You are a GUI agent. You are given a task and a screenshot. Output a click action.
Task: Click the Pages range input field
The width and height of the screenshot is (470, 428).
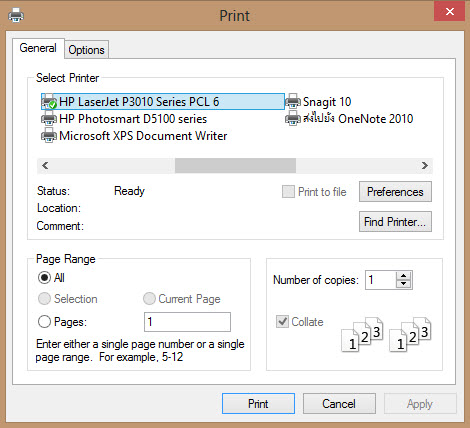[187, 322]
